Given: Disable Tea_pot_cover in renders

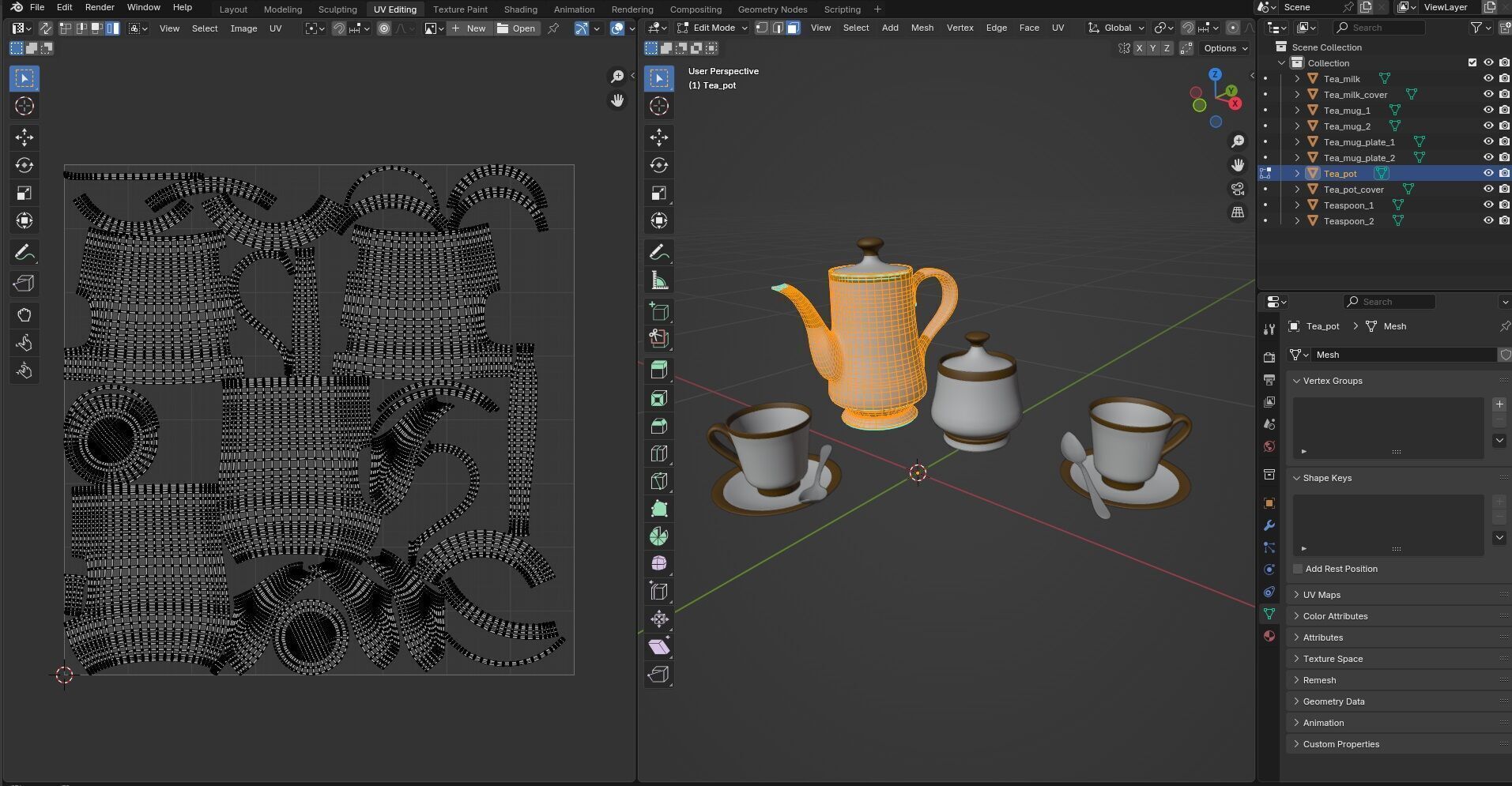Looking at the screenshot, I should point(1504,190).
